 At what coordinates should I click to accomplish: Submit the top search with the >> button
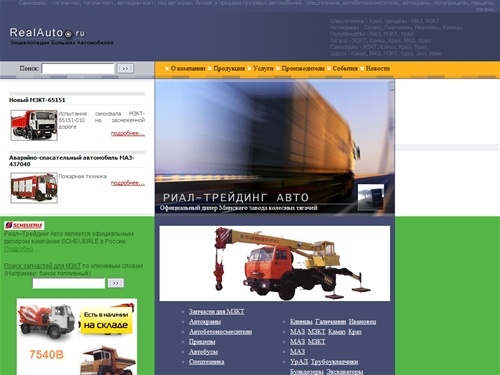coord(125,68)
